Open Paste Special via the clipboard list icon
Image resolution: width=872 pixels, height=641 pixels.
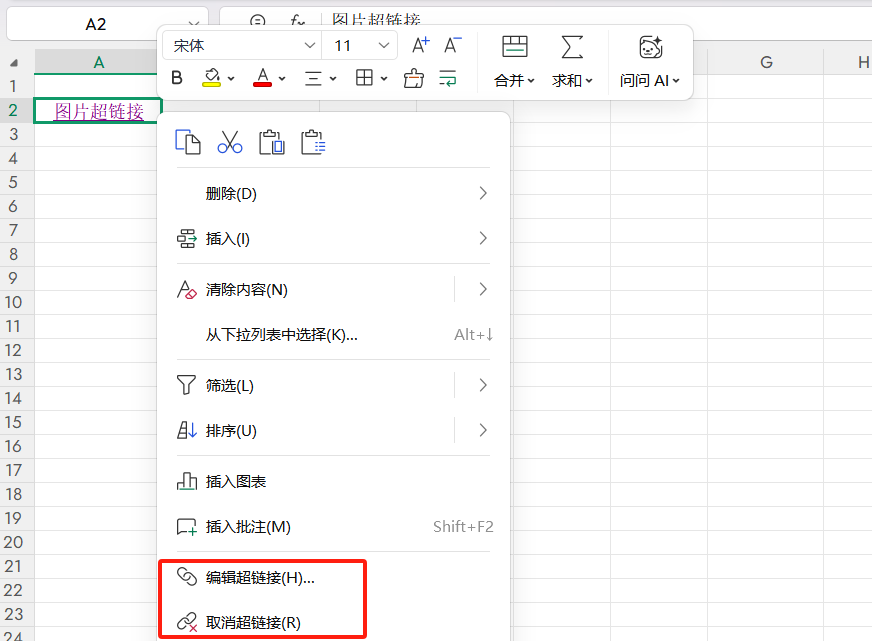(314, 141)
